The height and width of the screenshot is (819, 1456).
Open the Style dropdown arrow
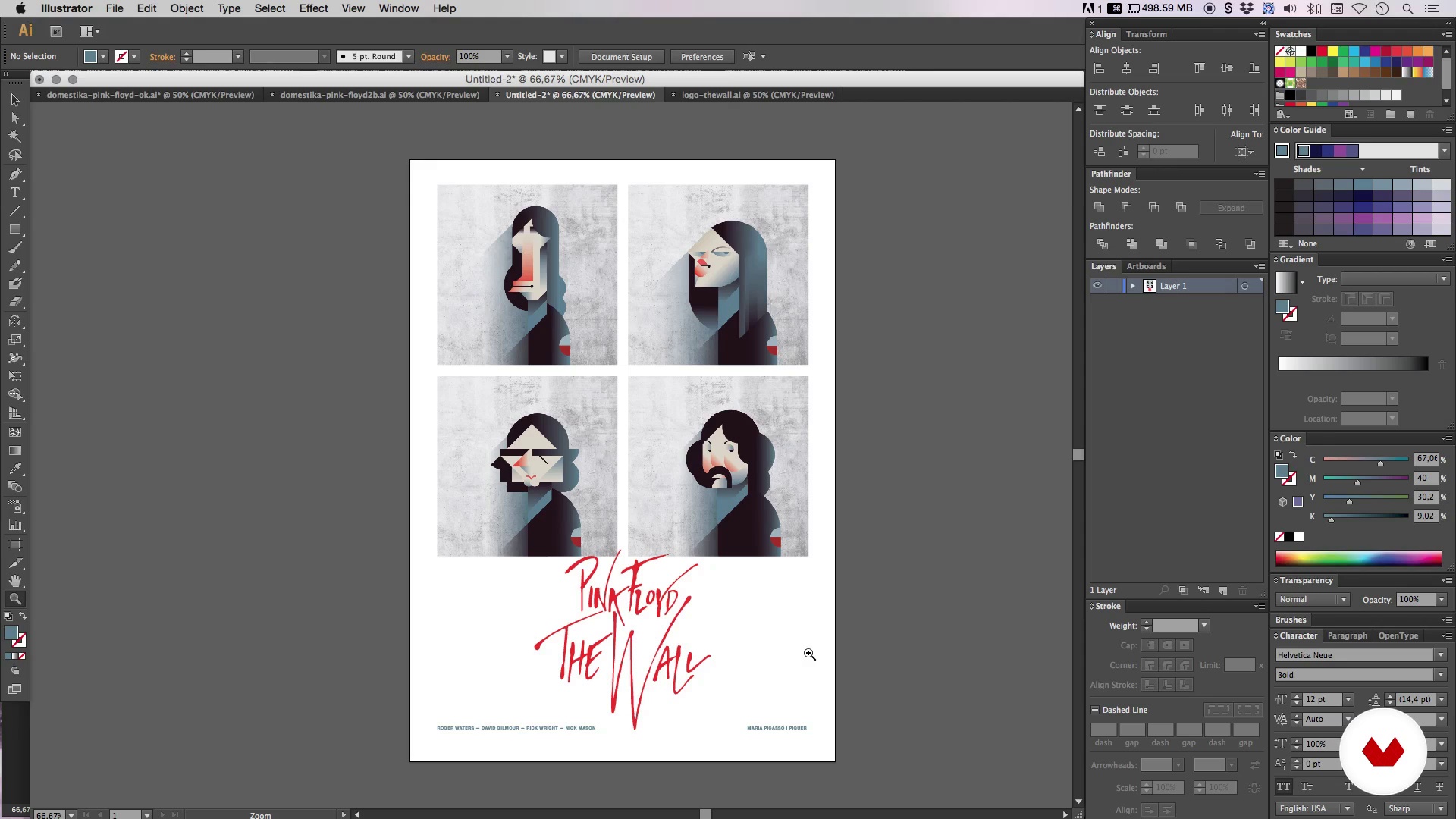point(562,56)
